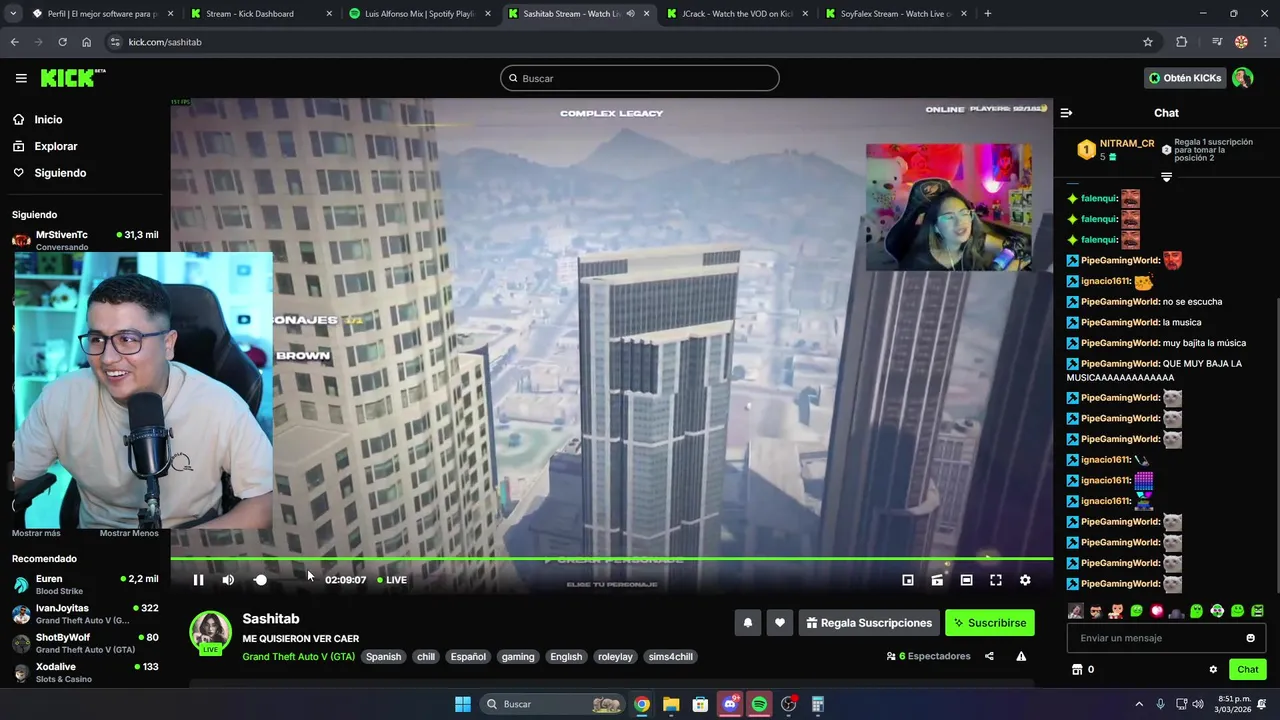Image resolution: width=1280 pixels, height=720 pixels.
Task: Open Grand Theft Auto V (GTA) category link
Action: click(x=298, y=657)
